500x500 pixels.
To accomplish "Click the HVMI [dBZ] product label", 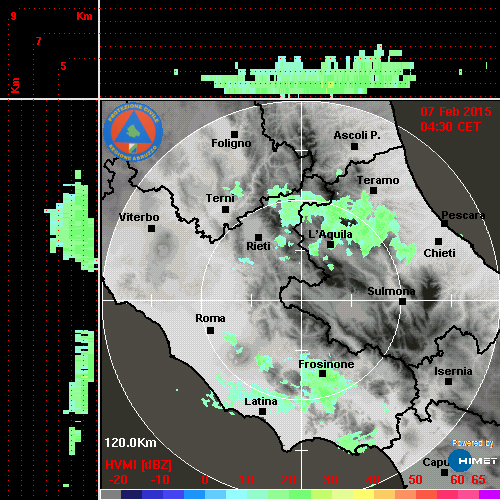I will point(138,465).
